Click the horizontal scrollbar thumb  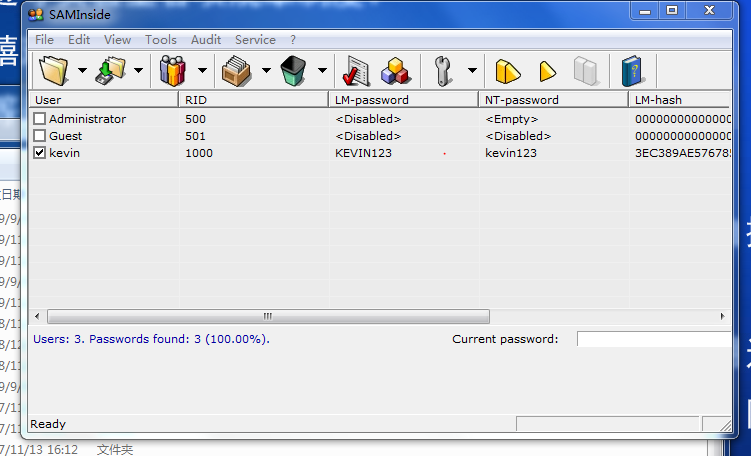click(x=268, y=316)
